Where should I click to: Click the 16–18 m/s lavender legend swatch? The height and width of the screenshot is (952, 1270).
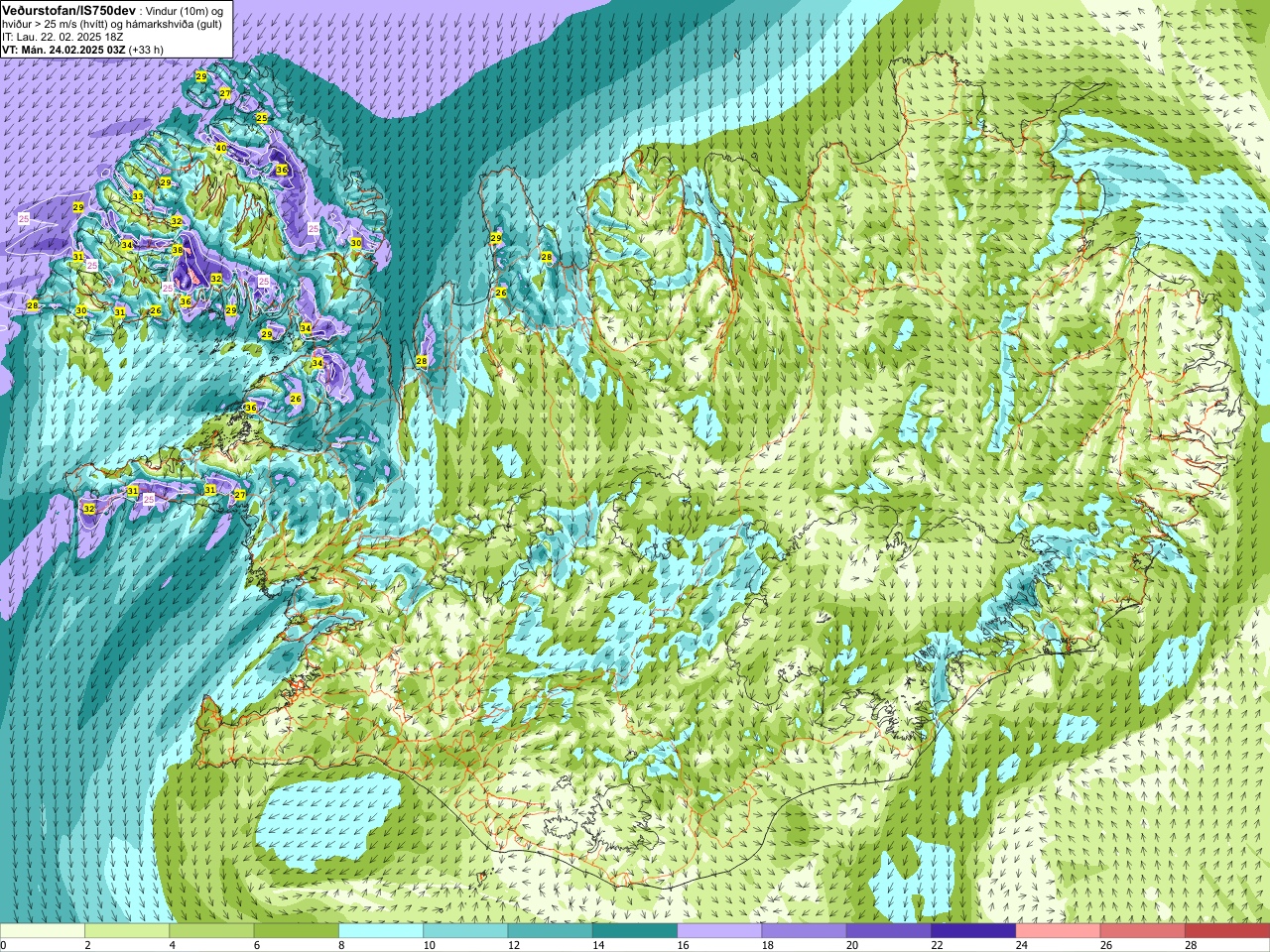click(719, 931)
